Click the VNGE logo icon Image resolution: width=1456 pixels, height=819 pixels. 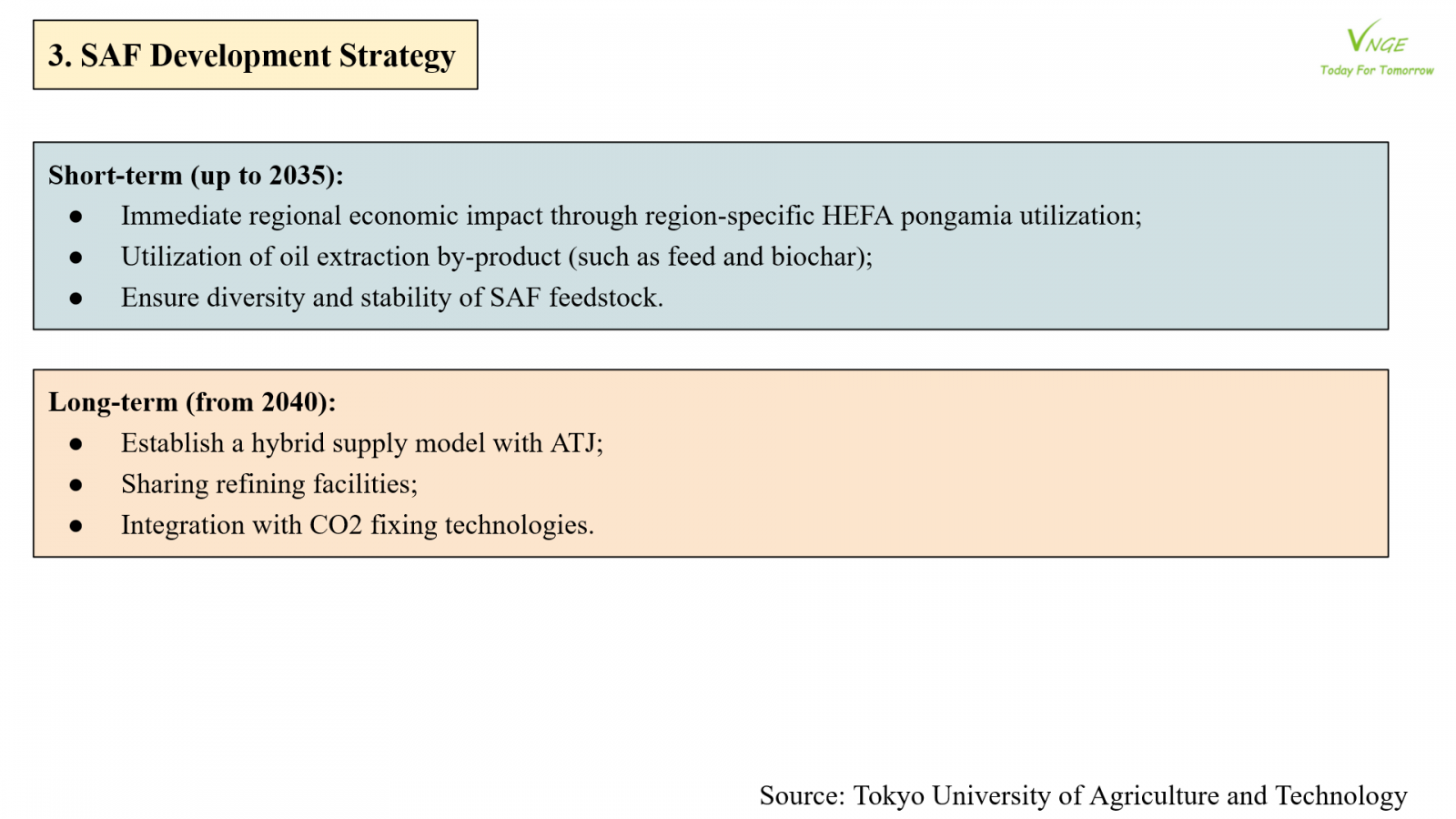(x=1375, y=39)
